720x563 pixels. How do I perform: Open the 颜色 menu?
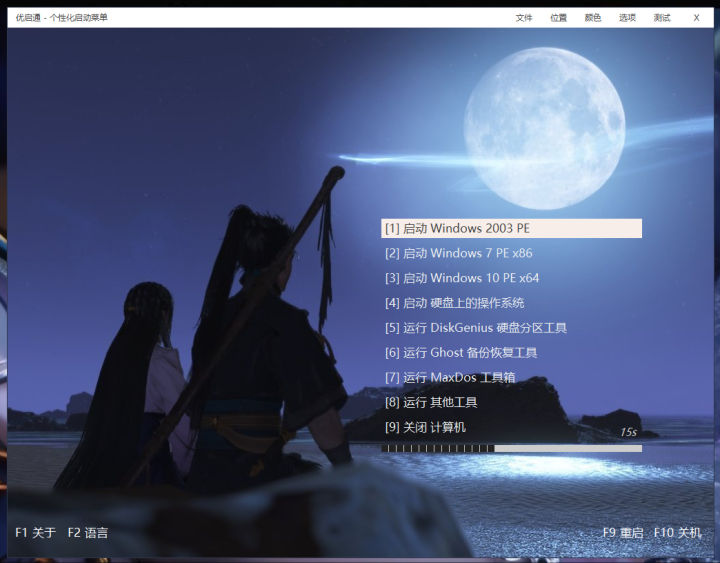tap(593, 18)
